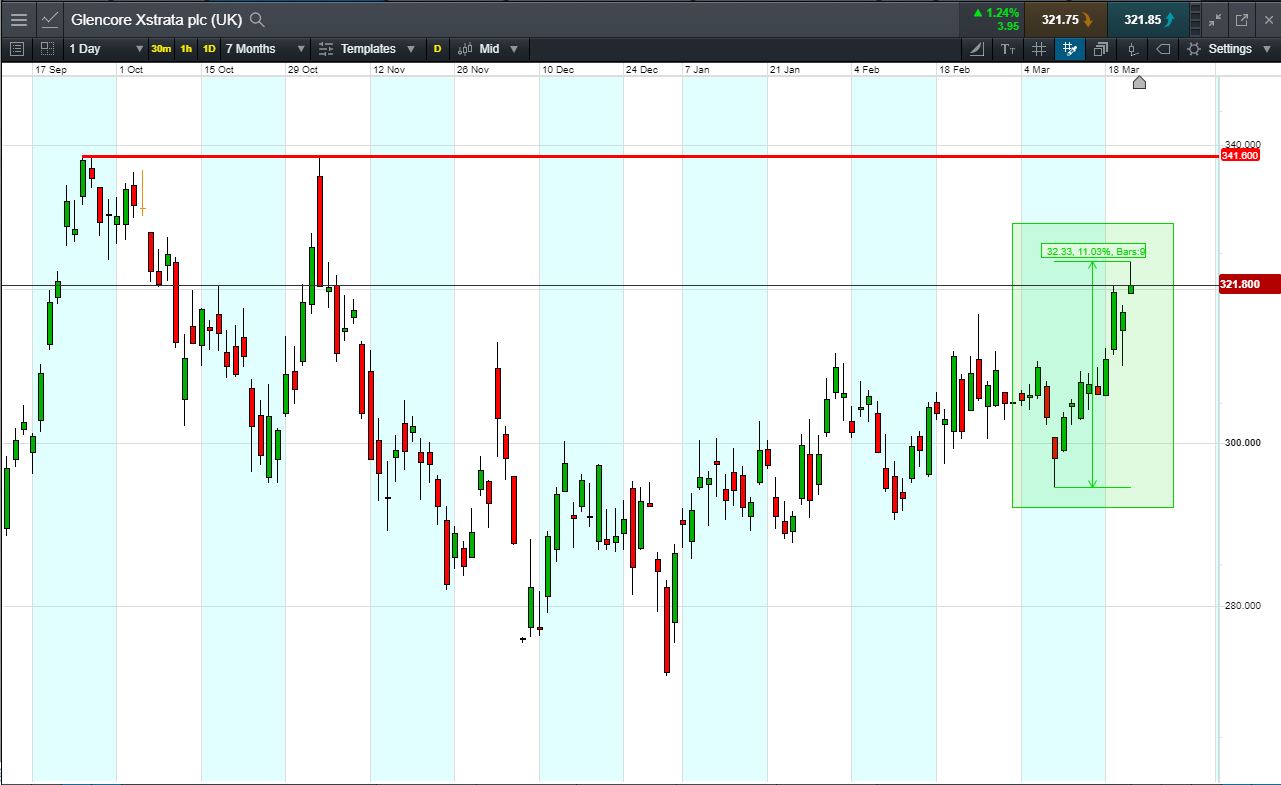The image size is (1281, 785).
Task: Select the red horizontal resistance line
Action: pos(650,157)
